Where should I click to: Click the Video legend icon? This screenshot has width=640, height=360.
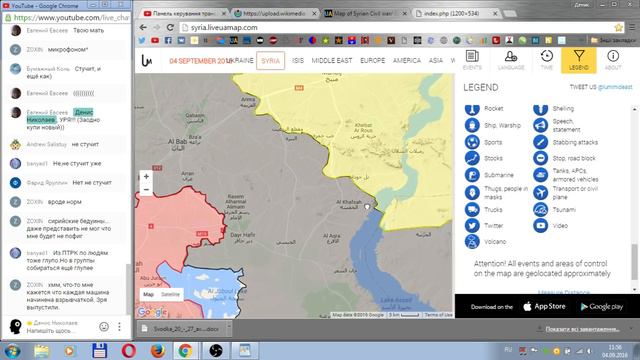pos(540,225)
